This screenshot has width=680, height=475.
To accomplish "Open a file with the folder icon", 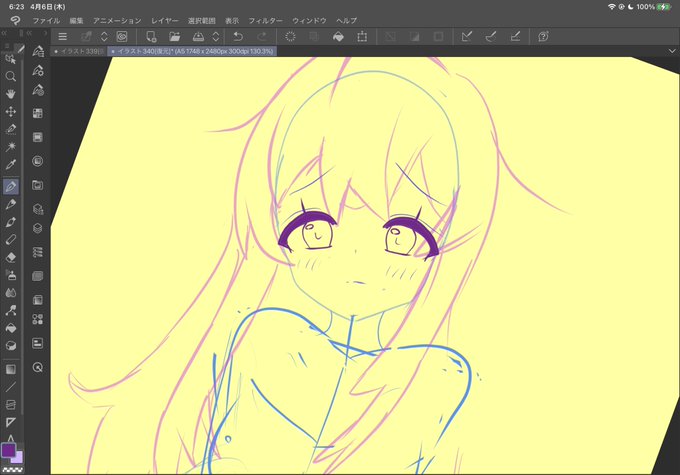I will 174,36.
